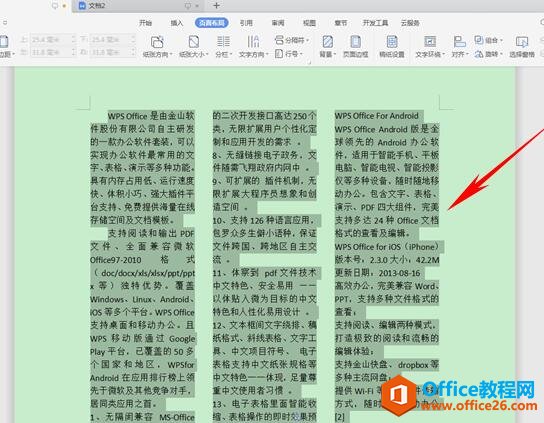Expand the 文字环绕 dropdown arrow
The image size is (544, 423).
[444, 54]
